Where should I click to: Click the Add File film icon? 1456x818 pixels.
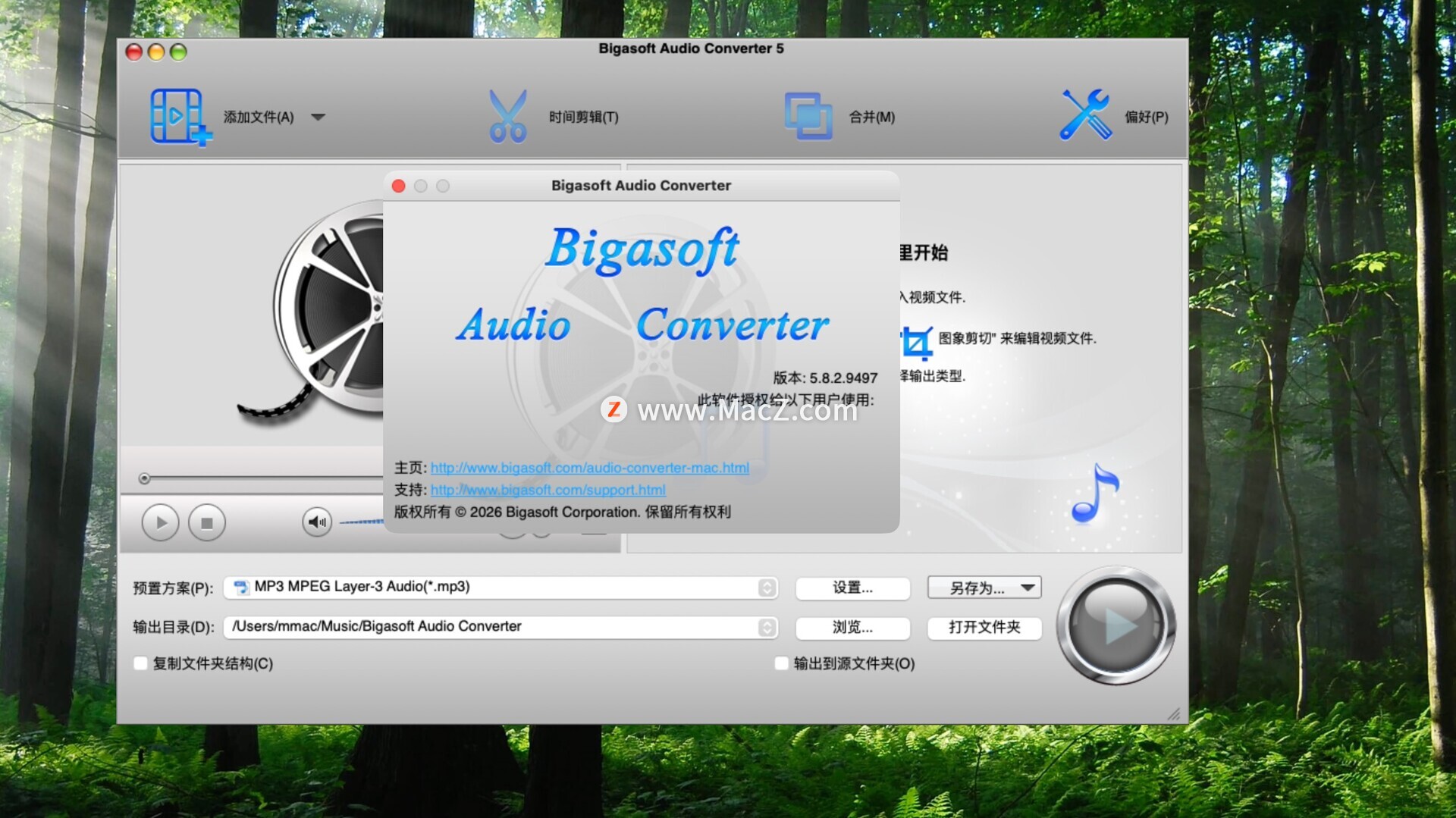pos(179,117)
